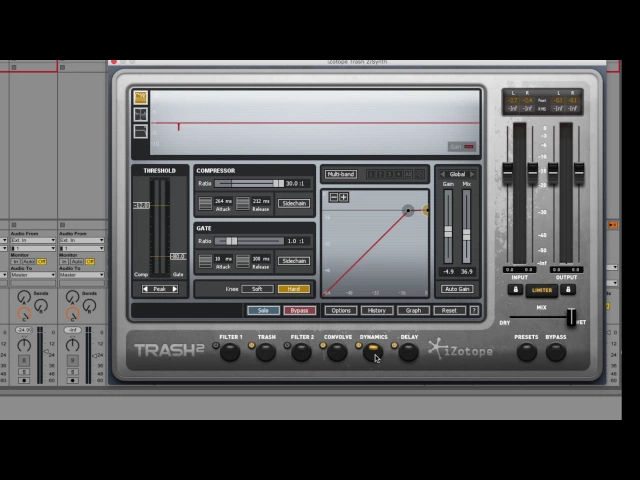Viewport: 640px width, 480px height.
Task: Open help with the question mark button
Action: click(474, 311)
